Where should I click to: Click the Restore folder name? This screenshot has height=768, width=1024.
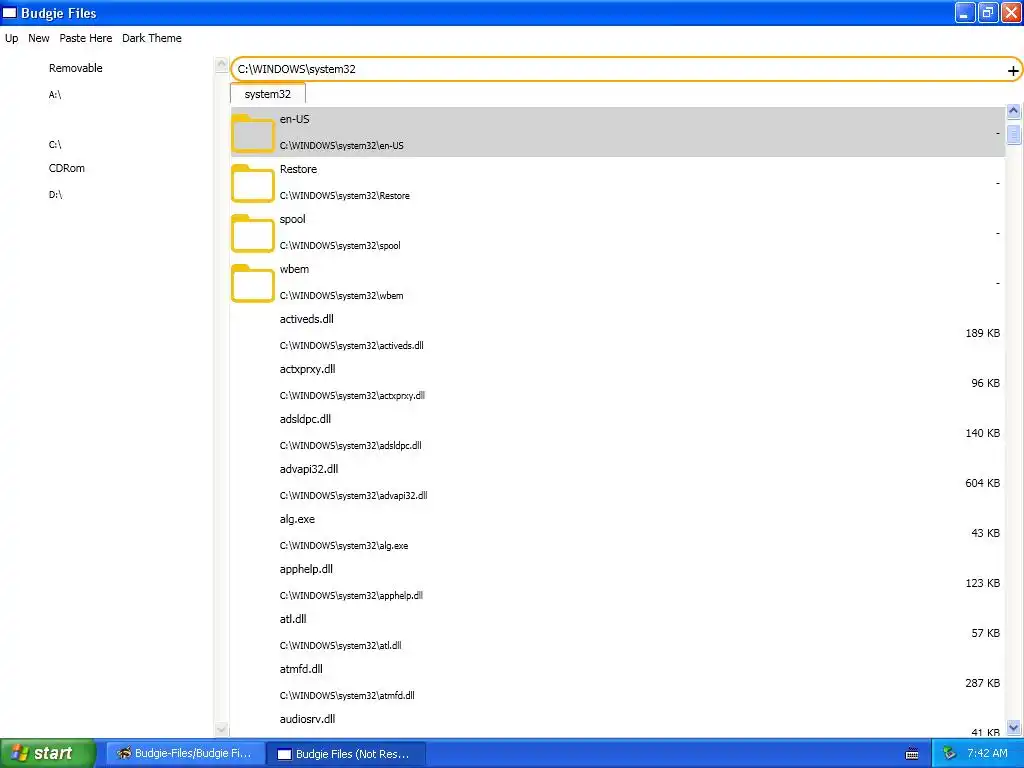coord(298,169)
